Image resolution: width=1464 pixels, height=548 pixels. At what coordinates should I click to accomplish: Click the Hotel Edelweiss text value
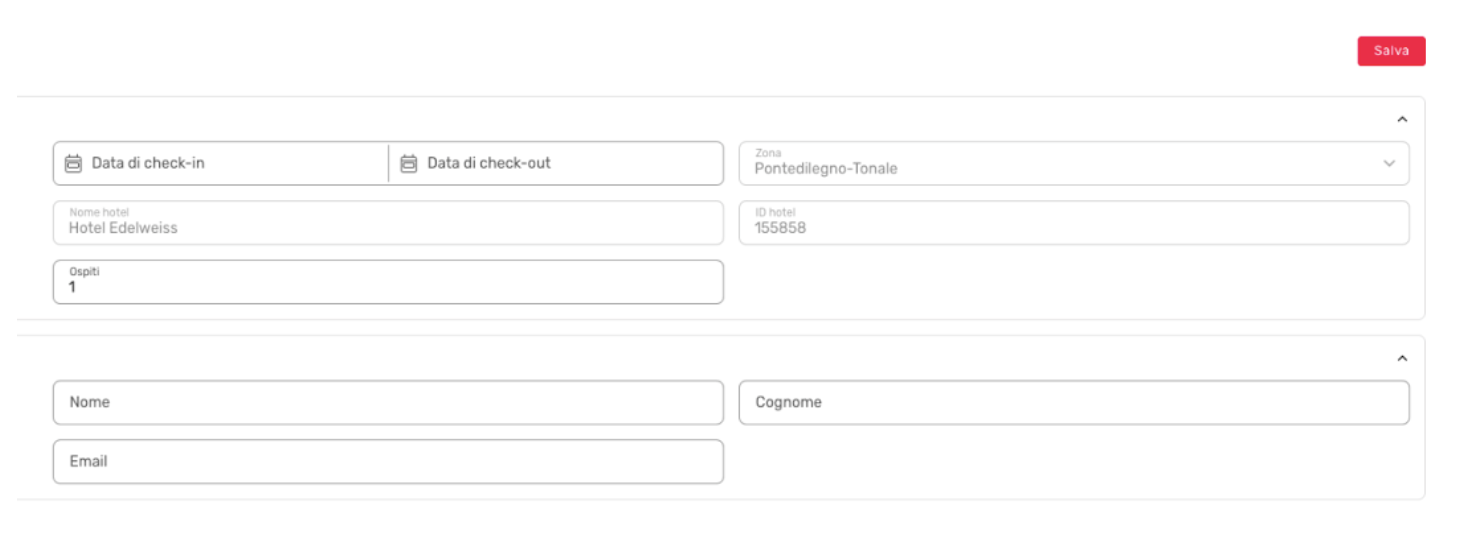tap(123, 228)
